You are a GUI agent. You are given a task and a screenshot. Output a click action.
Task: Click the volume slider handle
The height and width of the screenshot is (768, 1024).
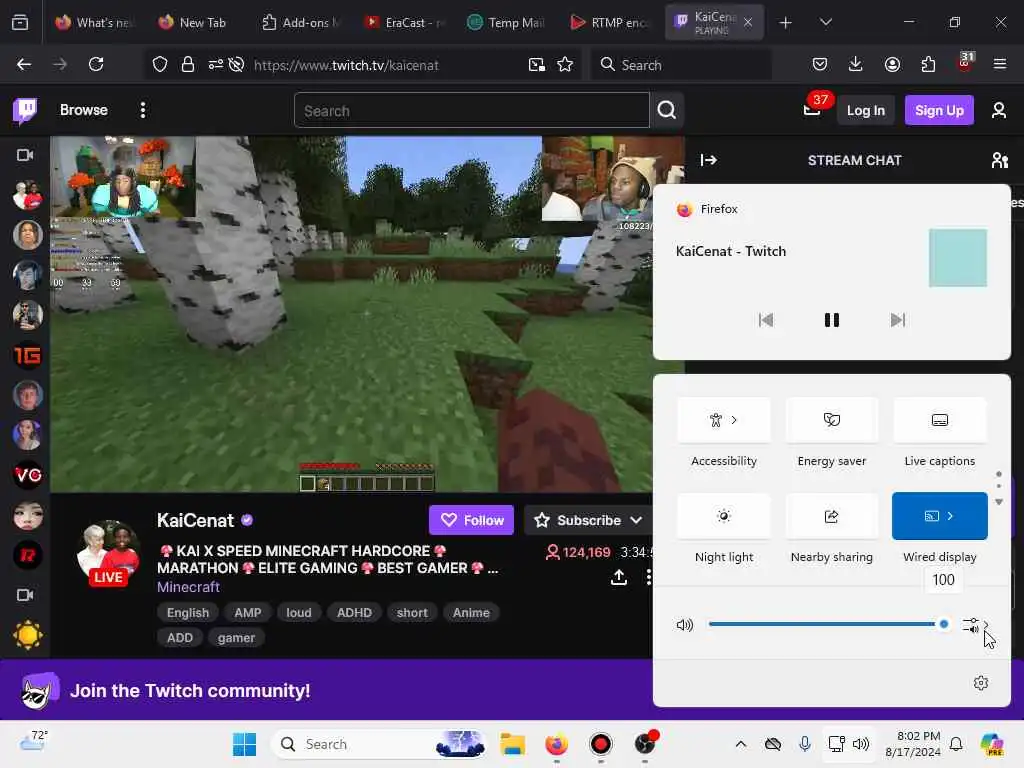point(943,624)
